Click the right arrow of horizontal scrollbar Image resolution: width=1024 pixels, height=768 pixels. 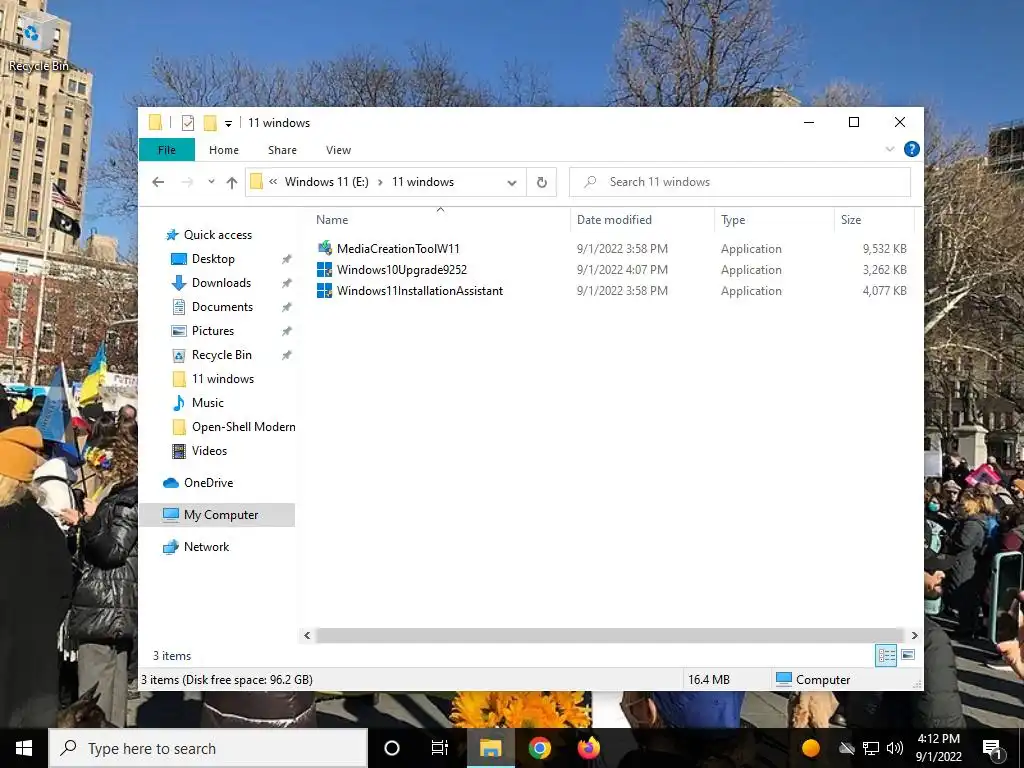914,635
